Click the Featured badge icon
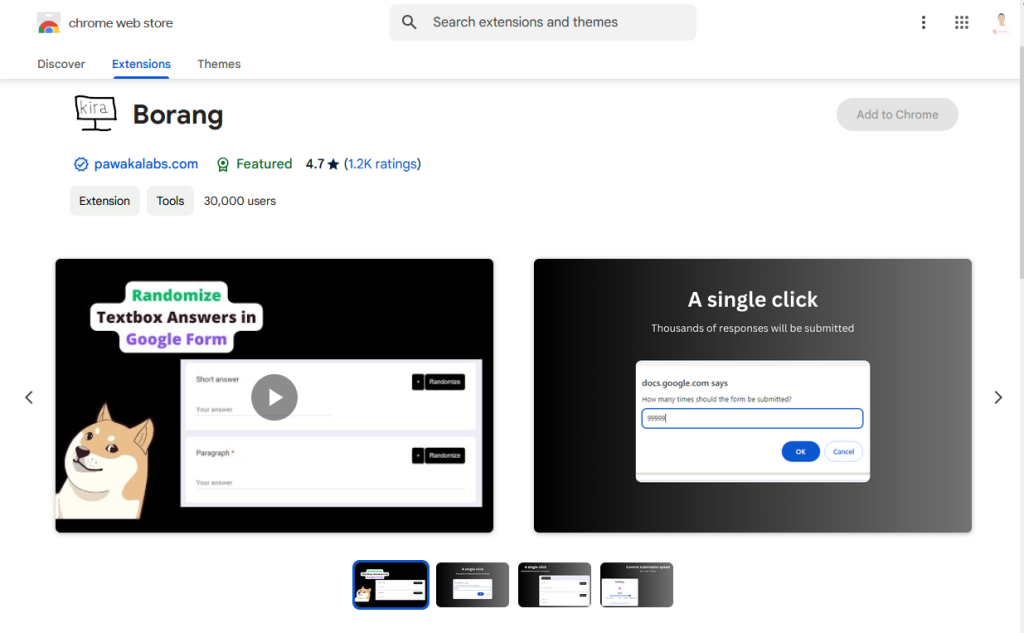Image resolution: width=1024 pixels, height=633 pixels. coord(223,165)
